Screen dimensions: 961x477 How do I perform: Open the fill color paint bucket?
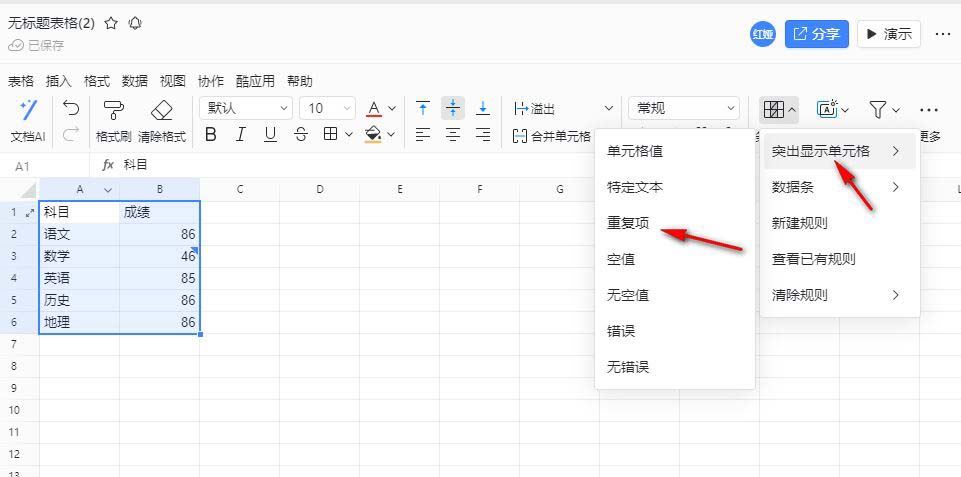[x=374, y=135]
